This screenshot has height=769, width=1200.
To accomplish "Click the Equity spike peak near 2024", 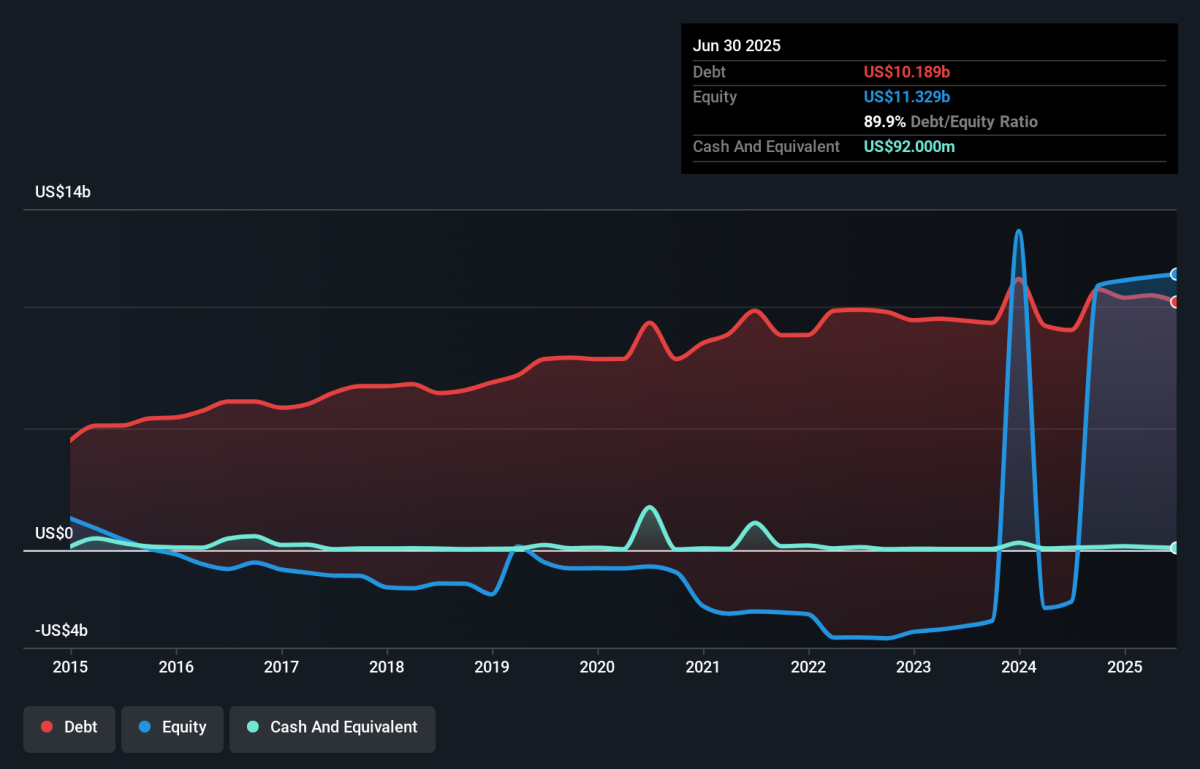I will (x=1019, y=231).
